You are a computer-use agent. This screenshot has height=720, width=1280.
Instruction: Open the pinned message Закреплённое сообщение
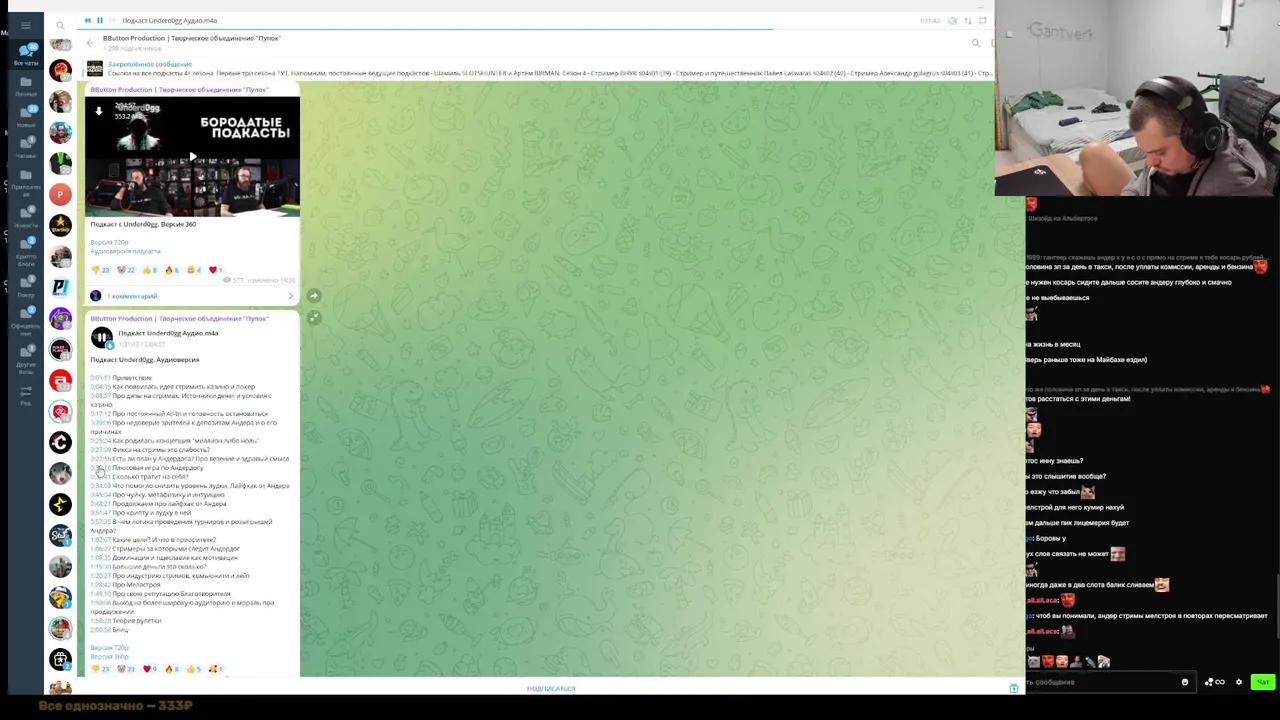coord(540,68)
